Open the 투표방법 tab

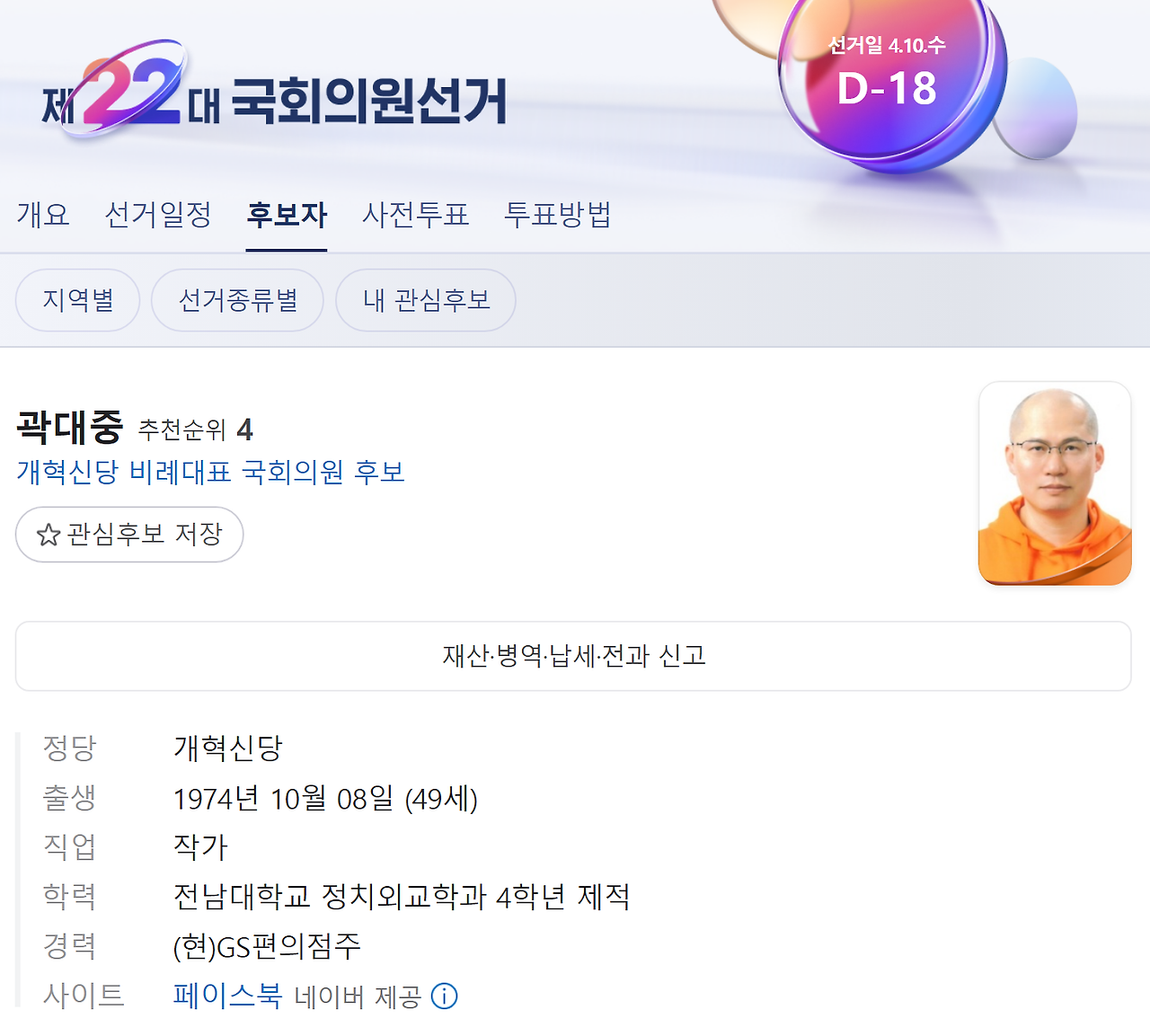pos(557,215)
